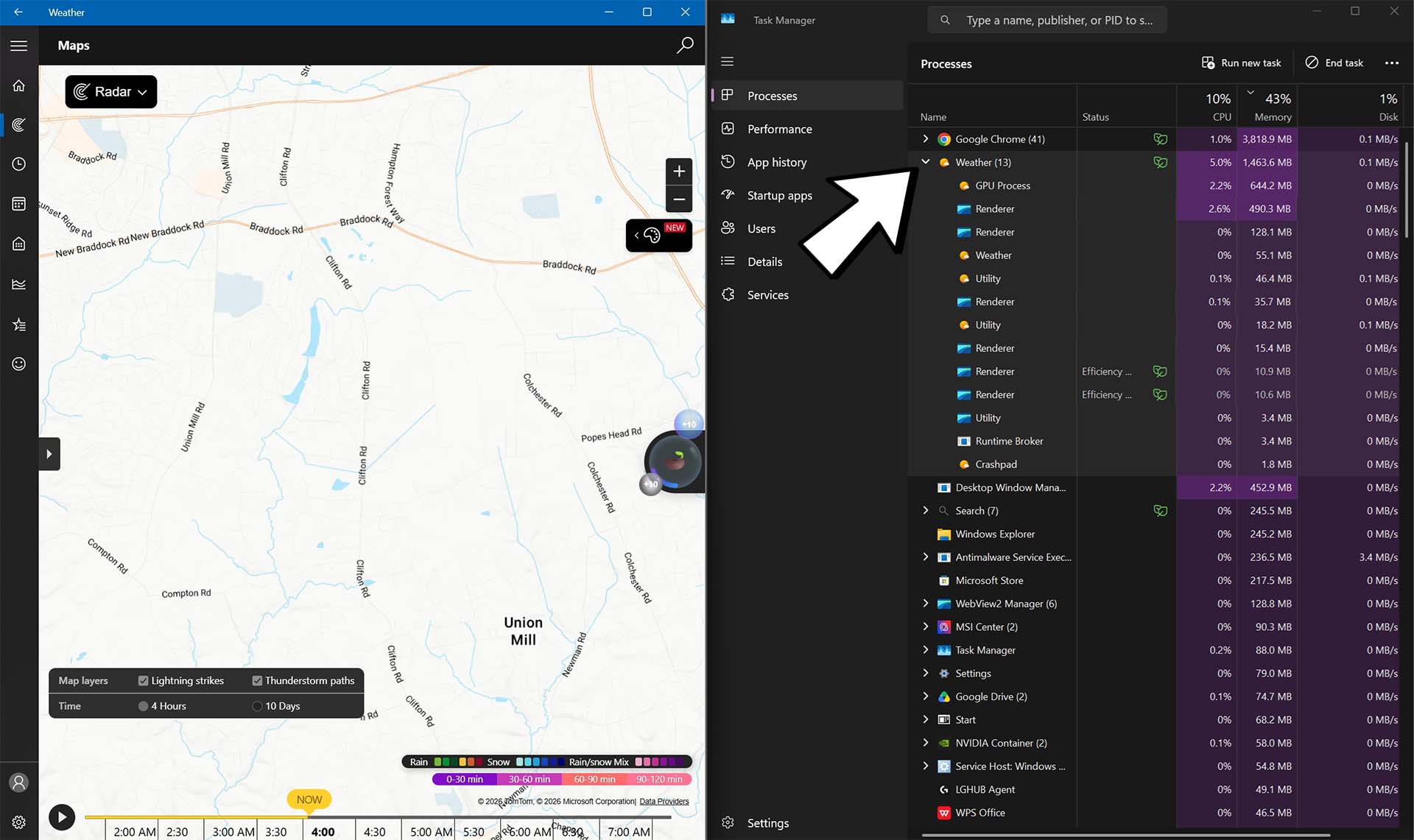Open the Data Providers link on map
Image resolution: width=1414 pixels, height=840 pixels.
click(x=664, y=802)
